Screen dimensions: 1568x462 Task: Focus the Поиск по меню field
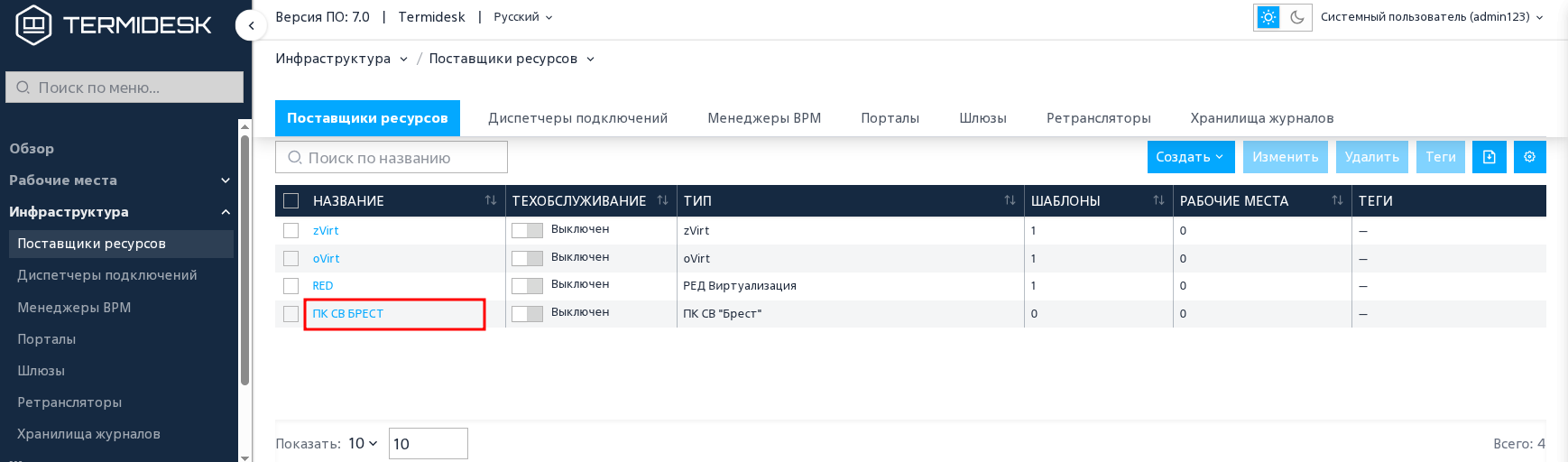coord(125,88)
